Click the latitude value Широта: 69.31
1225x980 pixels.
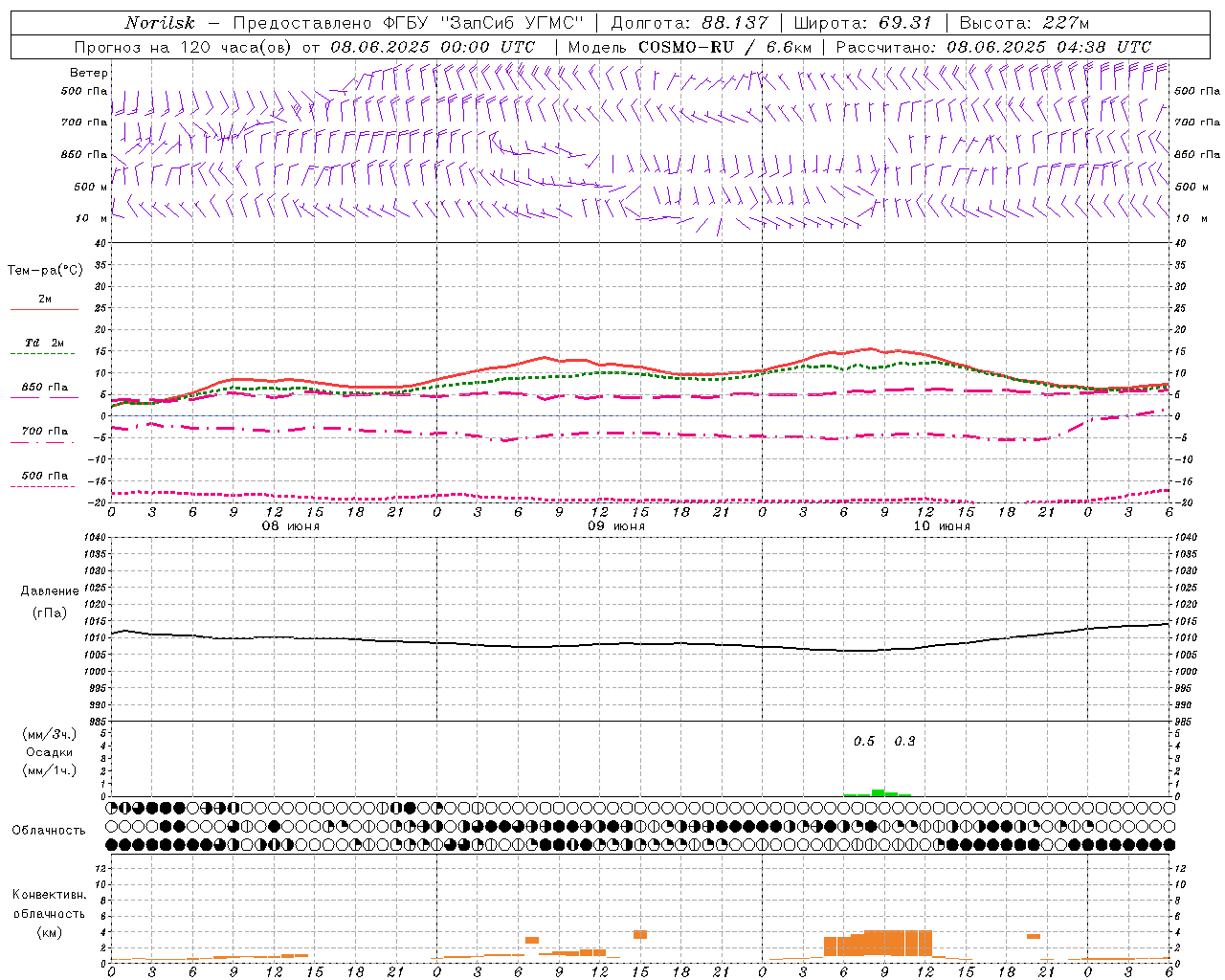(x=863, y=23)
